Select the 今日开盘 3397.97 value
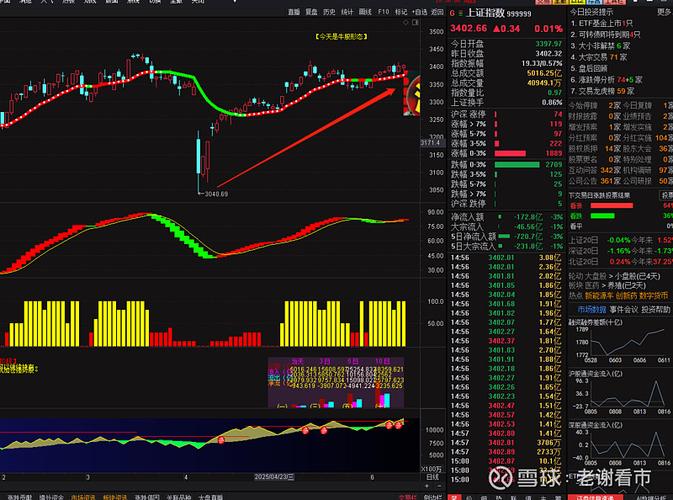 (x=549, y=44)
